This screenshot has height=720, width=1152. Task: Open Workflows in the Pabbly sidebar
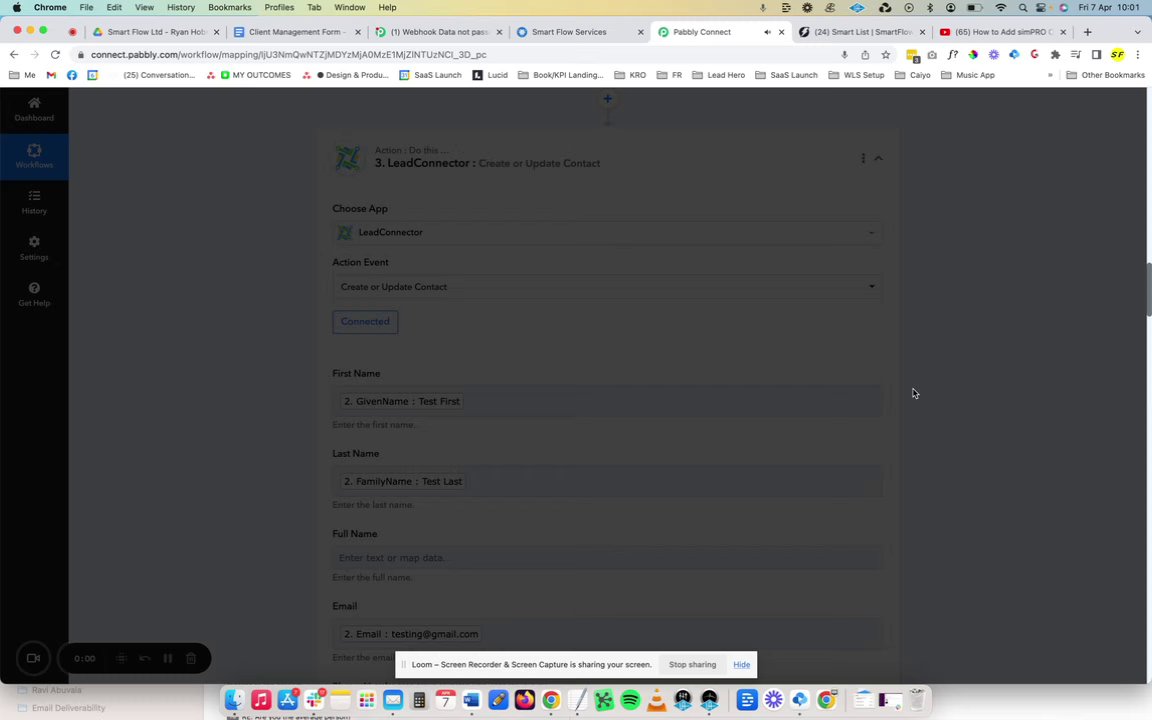click(x=34, y=156)
